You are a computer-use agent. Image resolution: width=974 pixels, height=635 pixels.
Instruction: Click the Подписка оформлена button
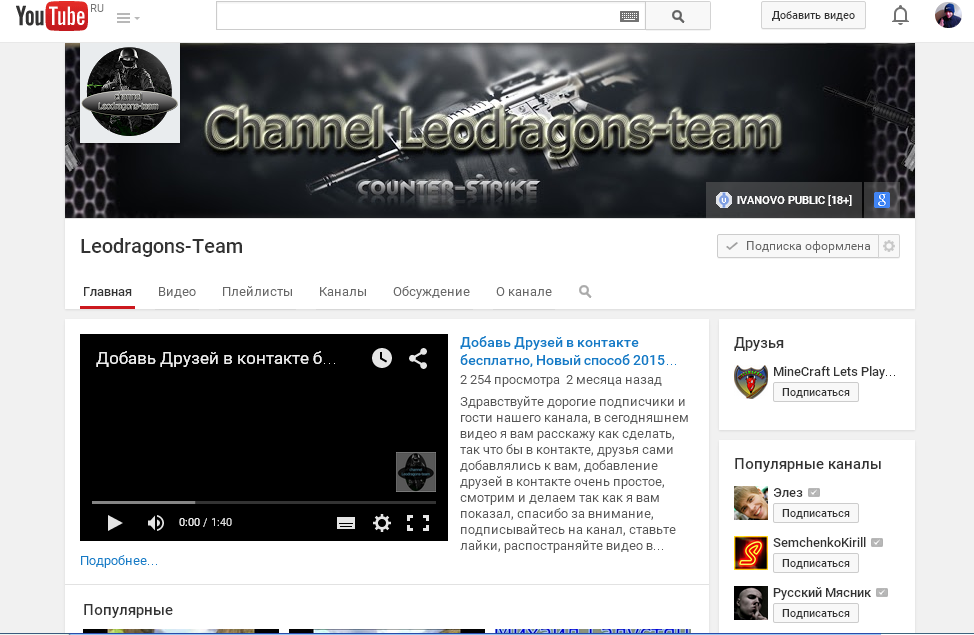pos(798,246)
